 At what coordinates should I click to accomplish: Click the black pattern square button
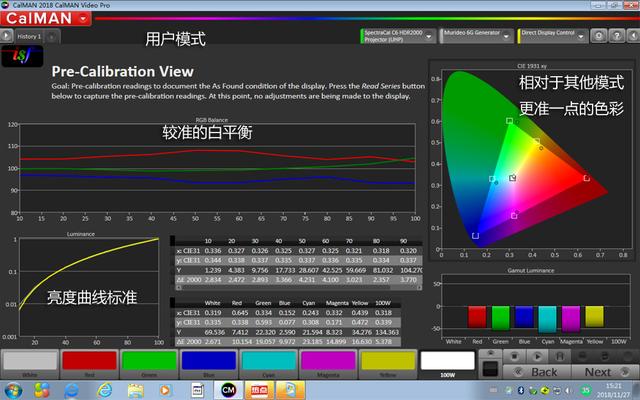coord(490,369)
